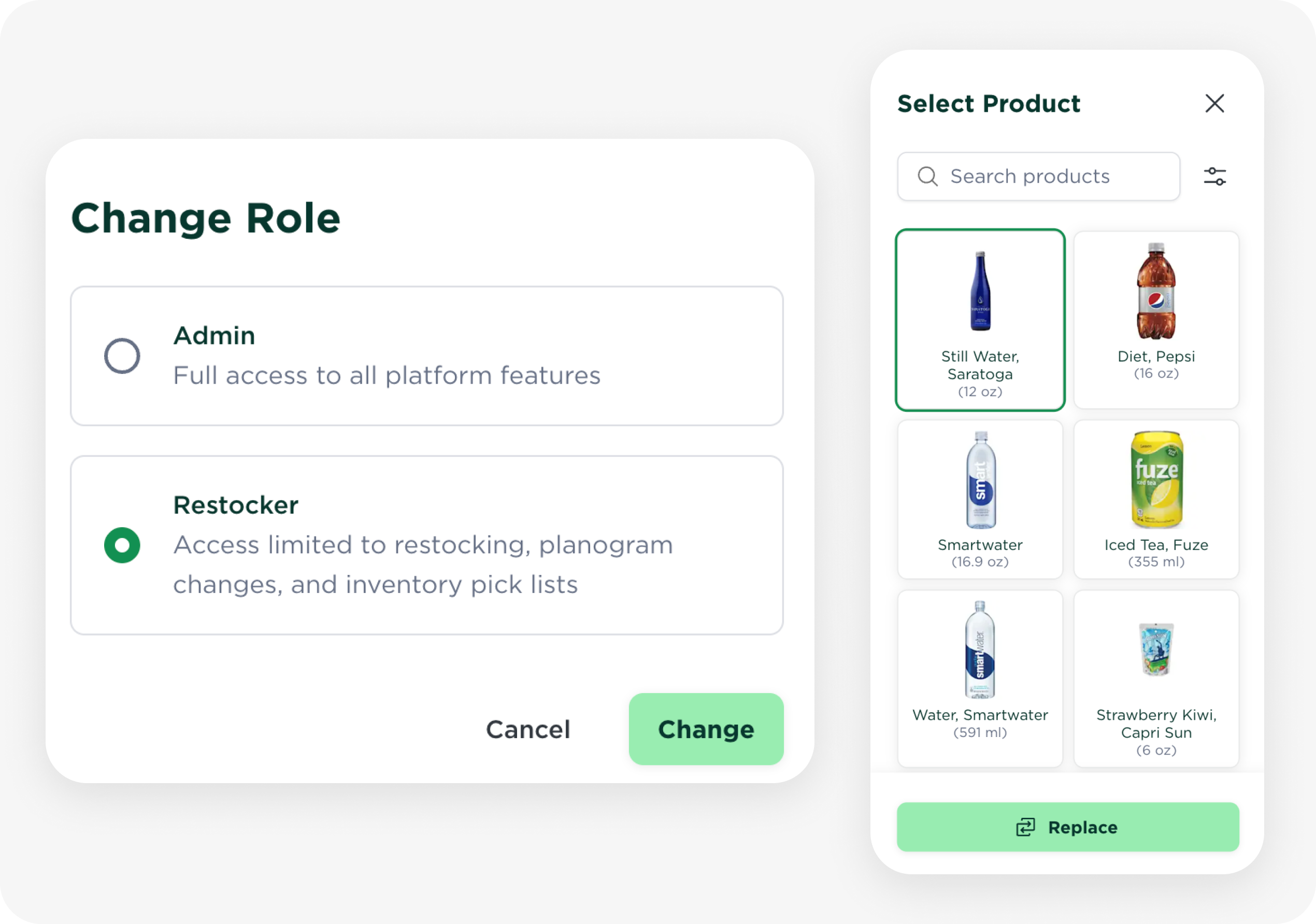The width and height of the screenshot is (1316, 924).
Task: Close the Select Product panel
Action: [1214, 104]
